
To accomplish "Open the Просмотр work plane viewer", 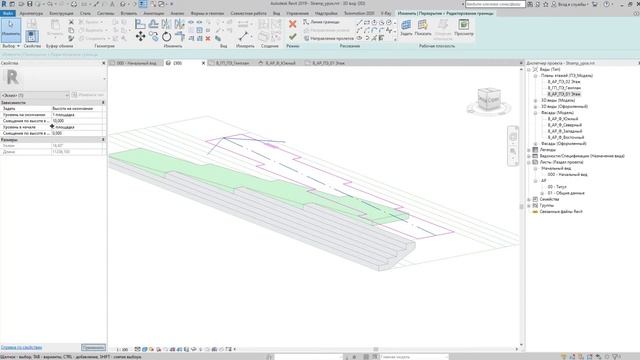I will (x=464, y=28).
